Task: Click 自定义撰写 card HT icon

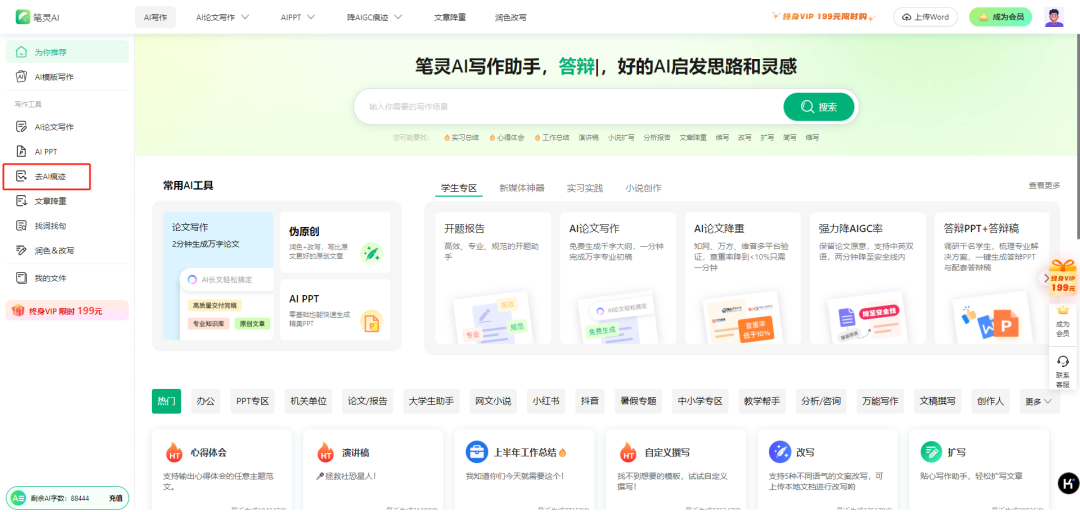Action: tap(628, 453)
